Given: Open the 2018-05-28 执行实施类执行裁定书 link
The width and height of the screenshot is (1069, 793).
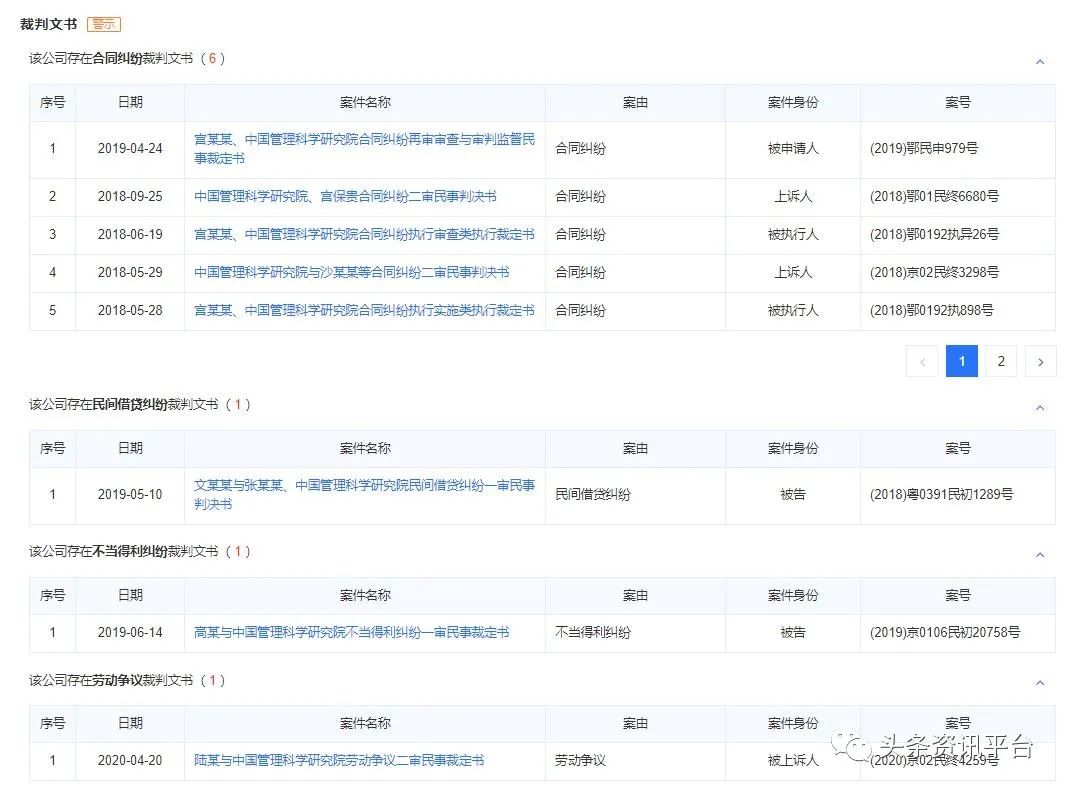Looking at the screenshot, I should 364,311.
